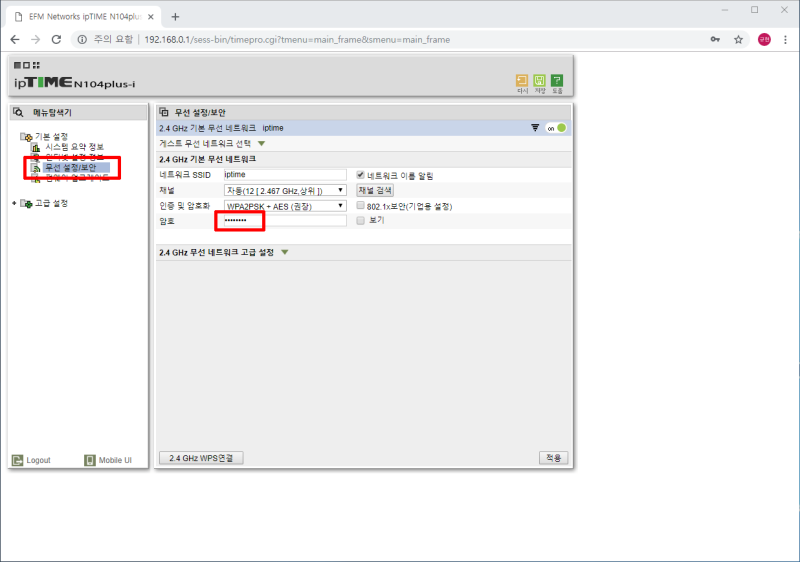This screenshot has width=800, height=562.
Task: Go back with the browser back arrow
Action: [x=15, y=40]
